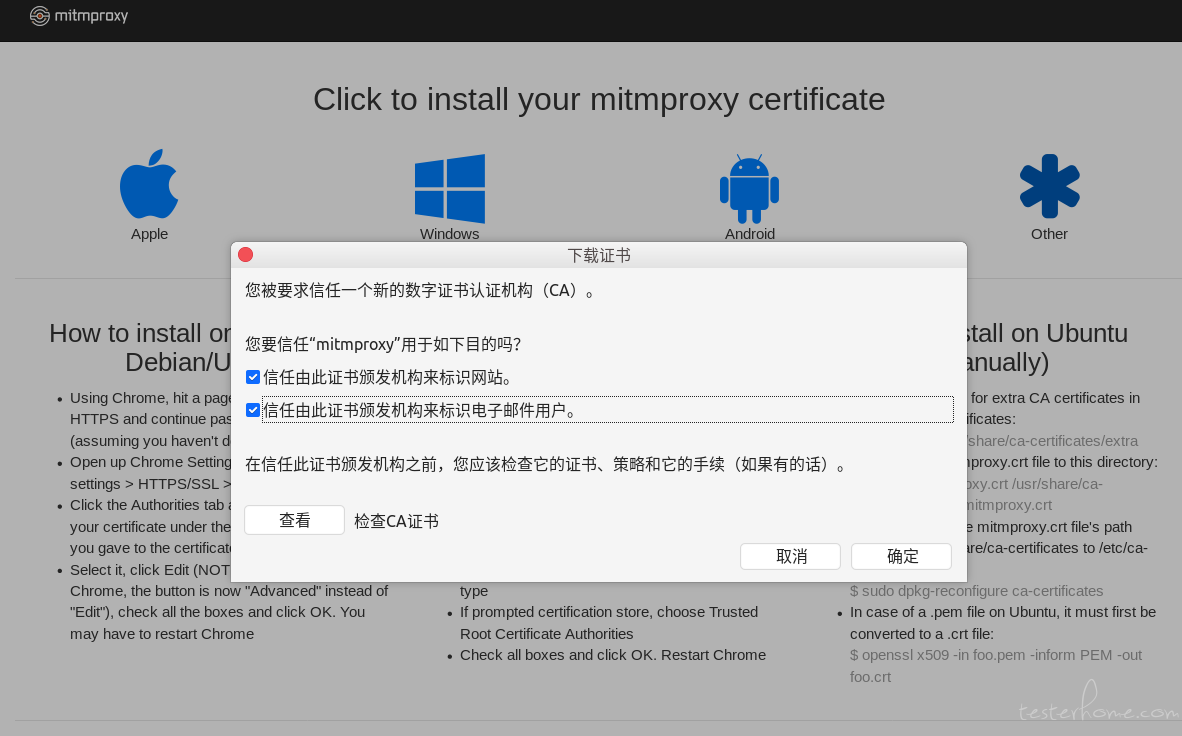The height and width of the screenshot is (736, 1182).
Task: Click the 信任由此证书颁发机构来标识网站 label
Action: click(387, 377)
